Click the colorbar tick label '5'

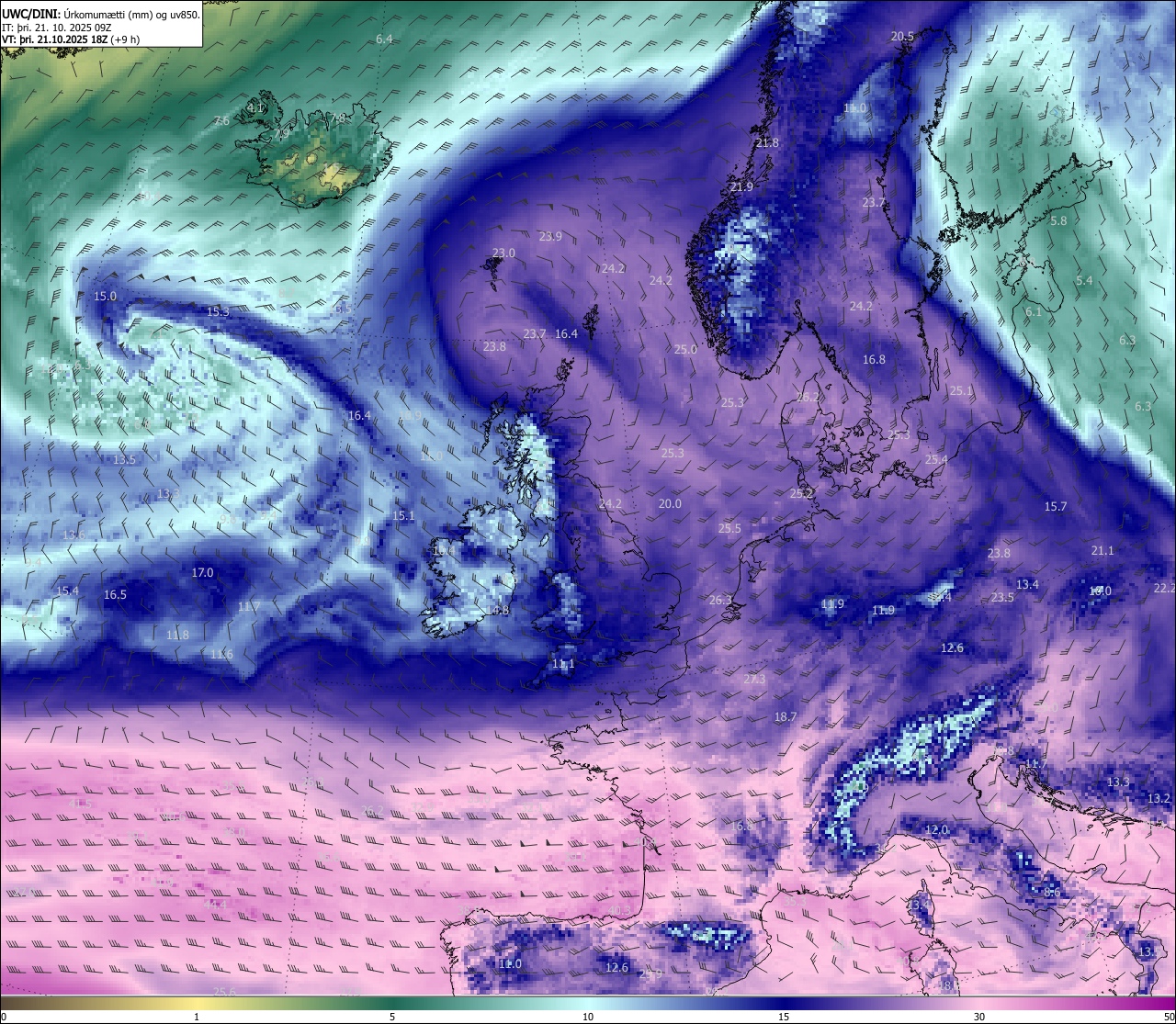click(392, 1017)
